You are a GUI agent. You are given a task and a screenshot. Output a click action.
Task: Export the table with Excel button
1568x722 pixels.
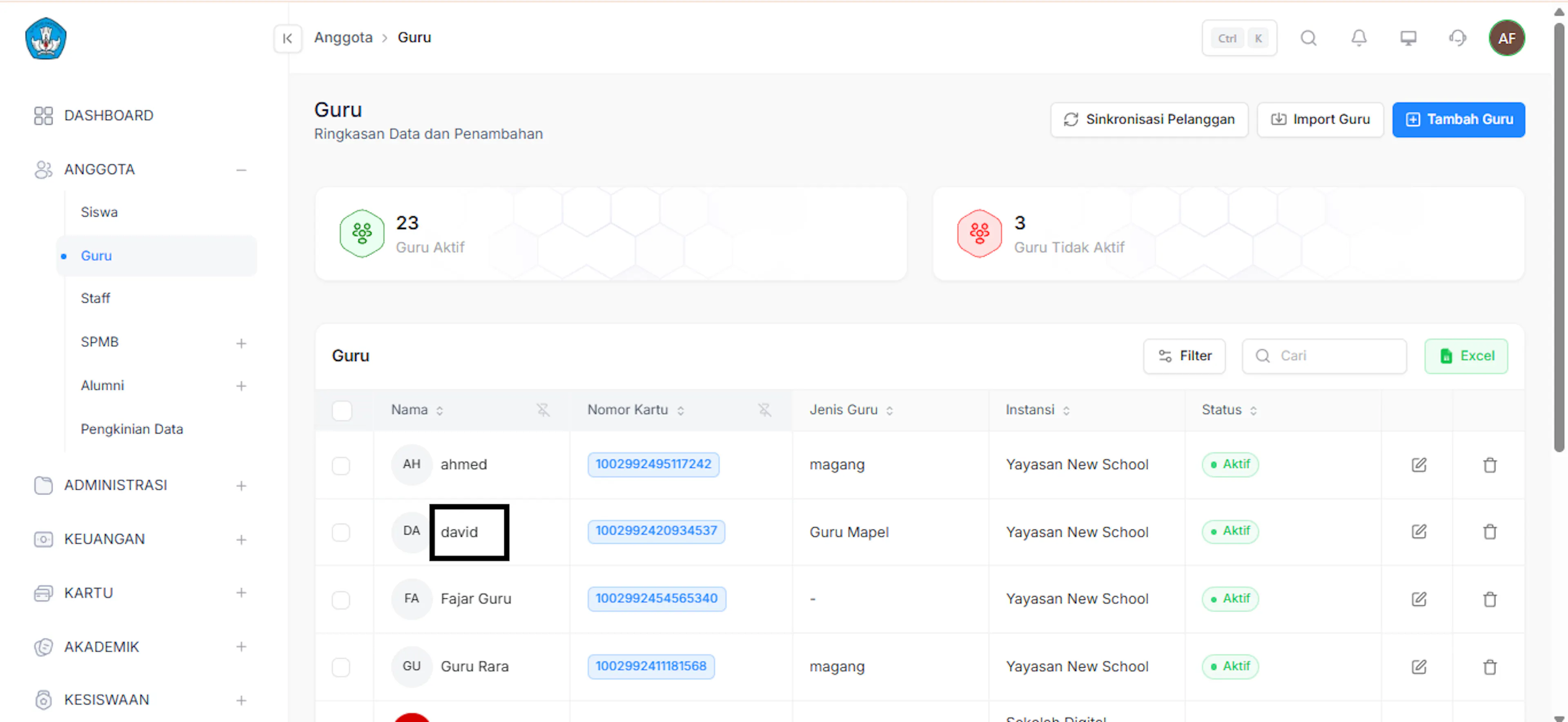tap(1466, 356)
